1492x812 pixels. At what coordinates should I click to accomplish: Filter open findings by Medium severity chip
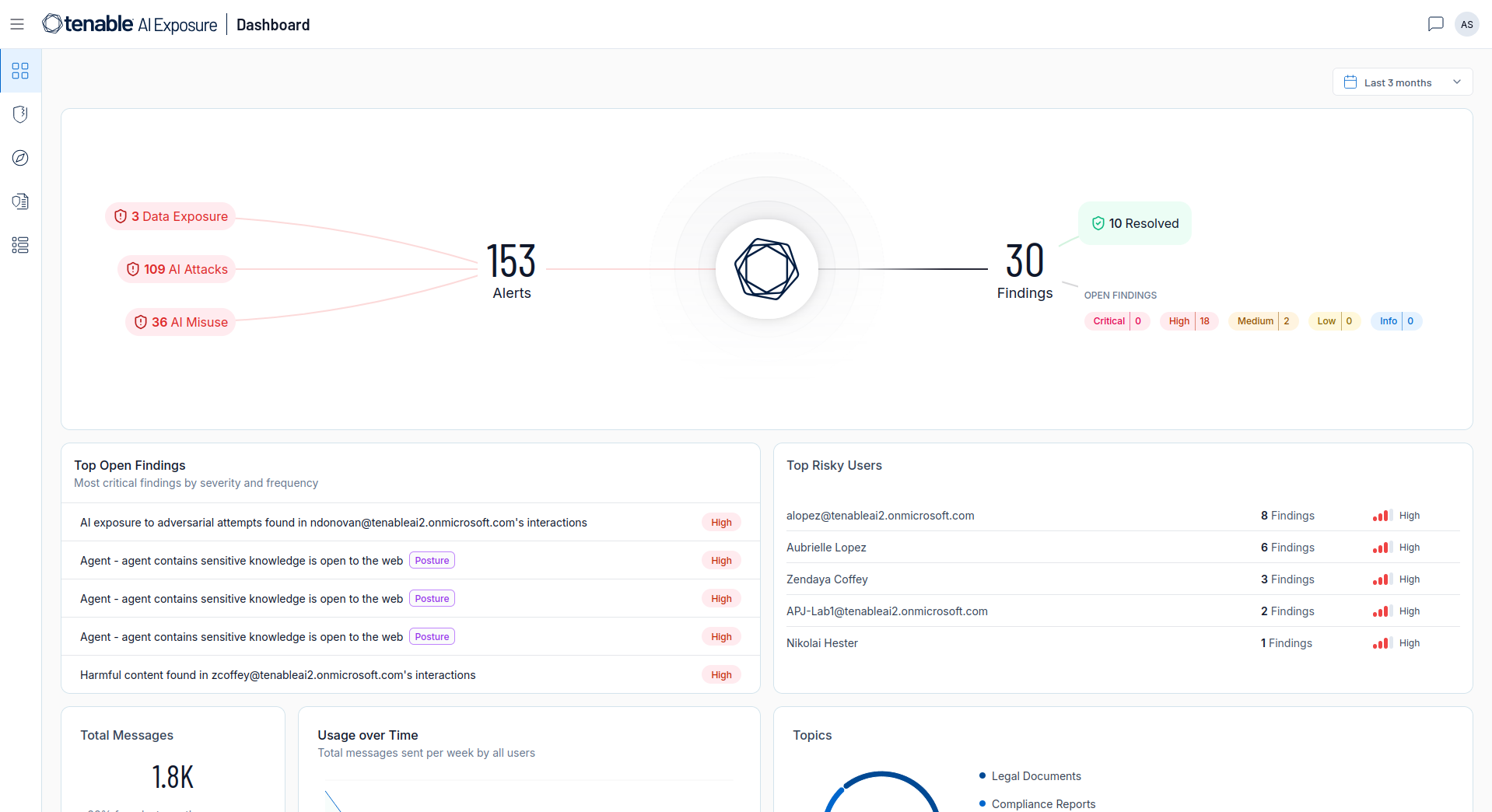(1263, 321)
